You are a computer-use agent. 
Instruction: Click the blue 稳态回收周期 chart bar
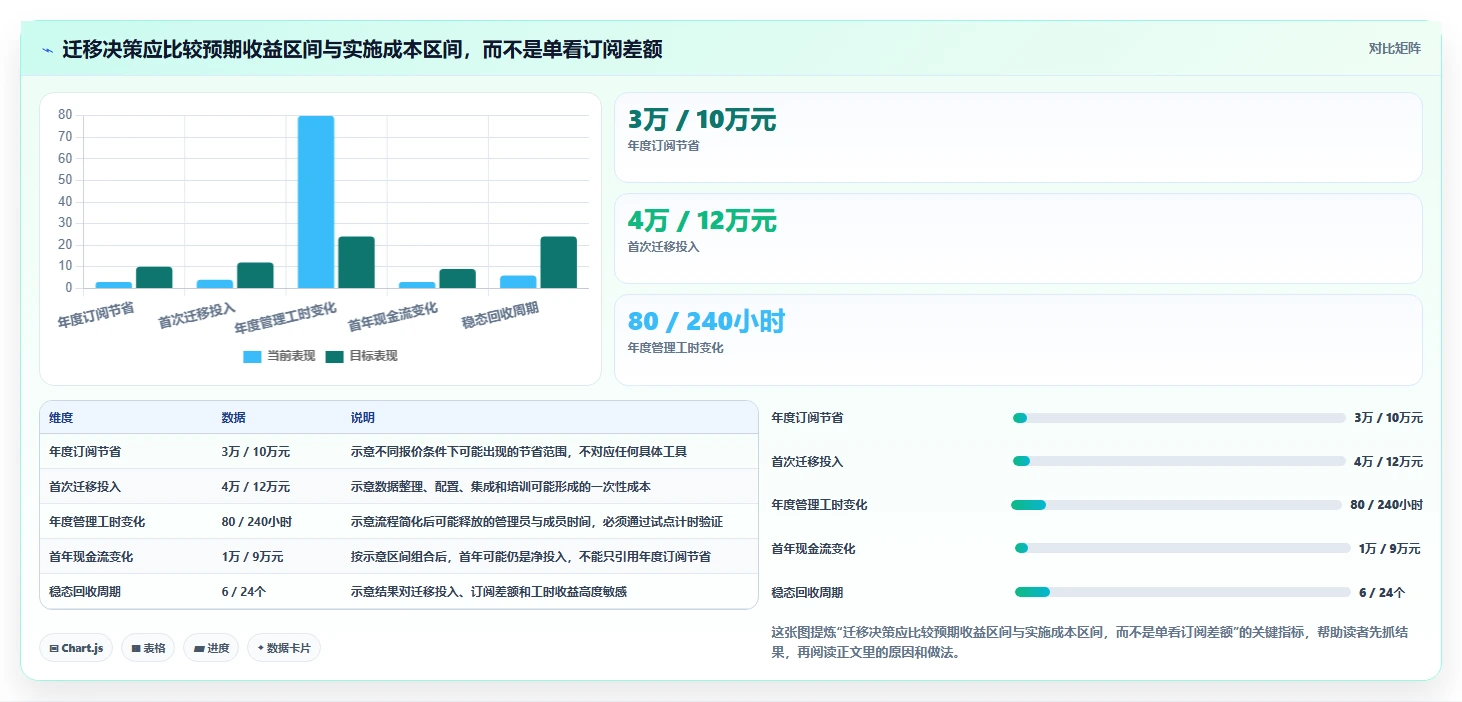pyautogui.click(x=518, y=282)
